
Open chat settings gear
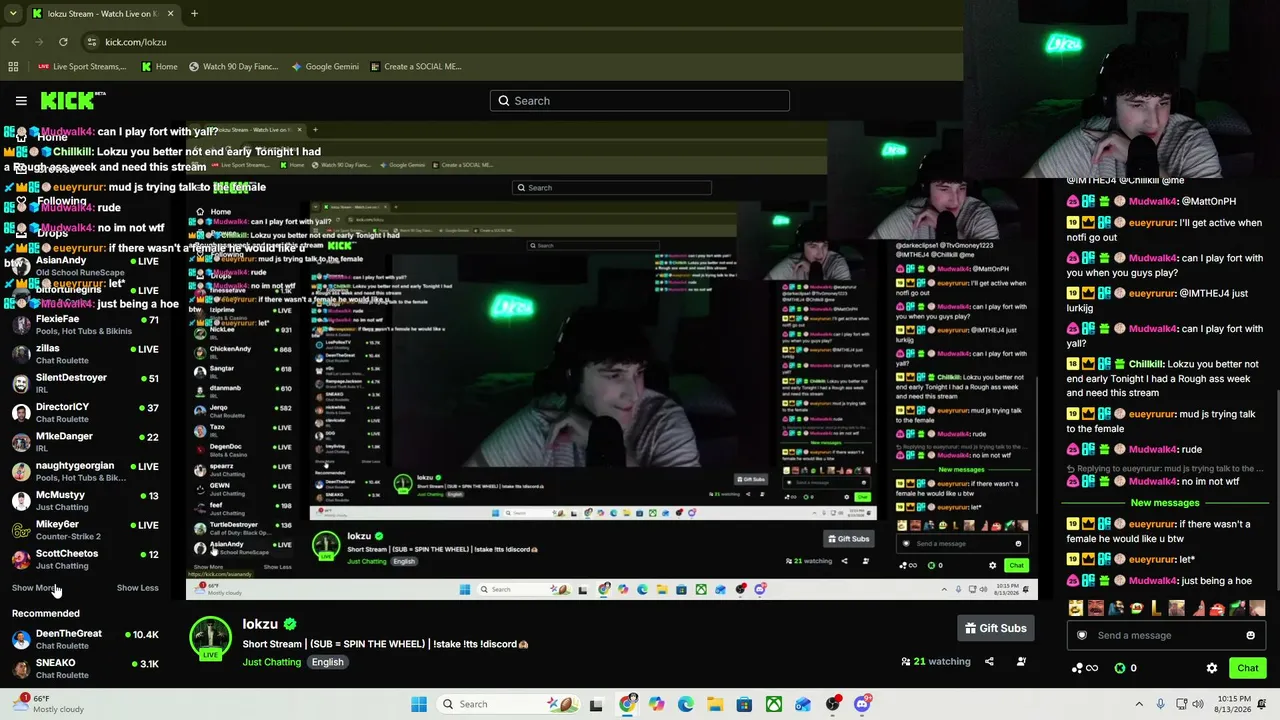(1212, 668)
